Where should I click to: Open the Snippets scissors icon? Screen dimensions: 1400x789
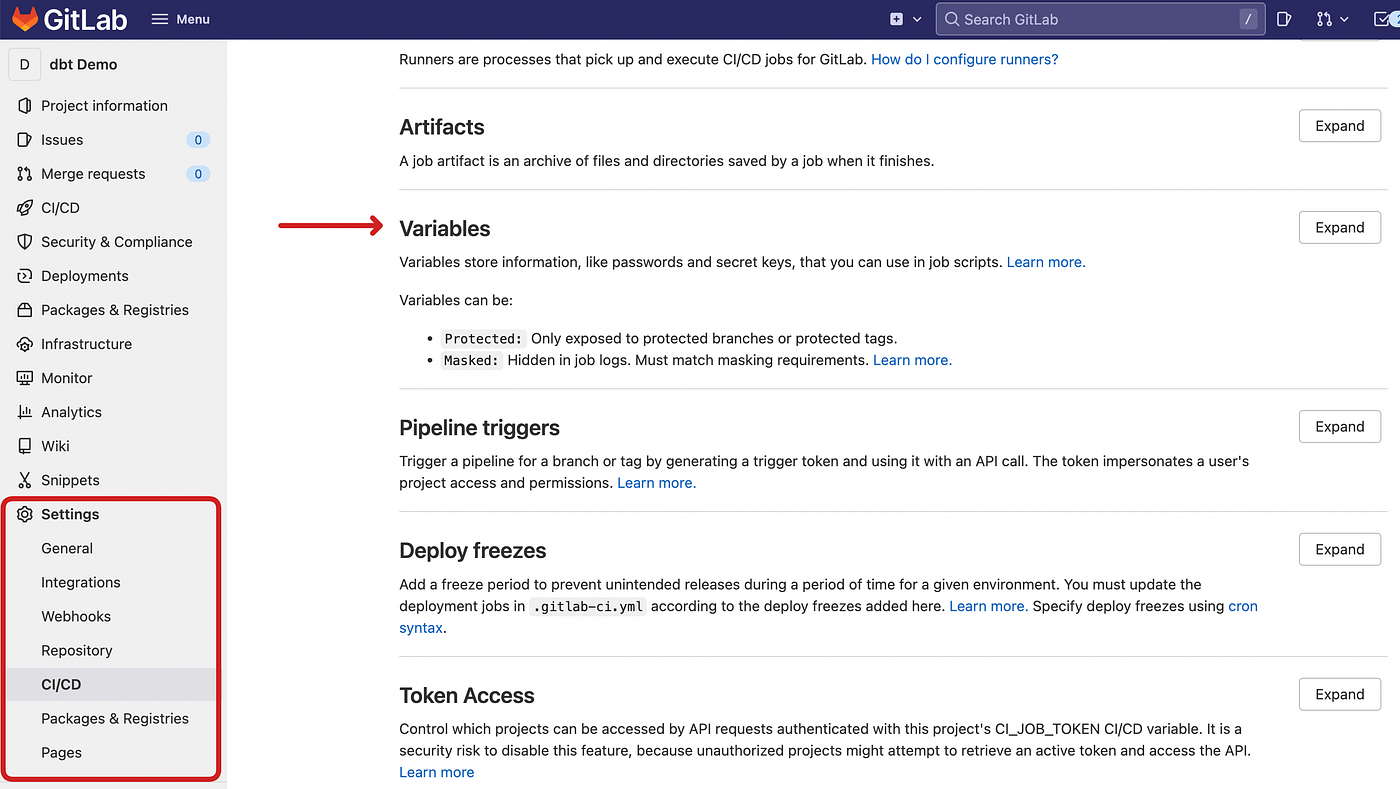pos(24,479)
